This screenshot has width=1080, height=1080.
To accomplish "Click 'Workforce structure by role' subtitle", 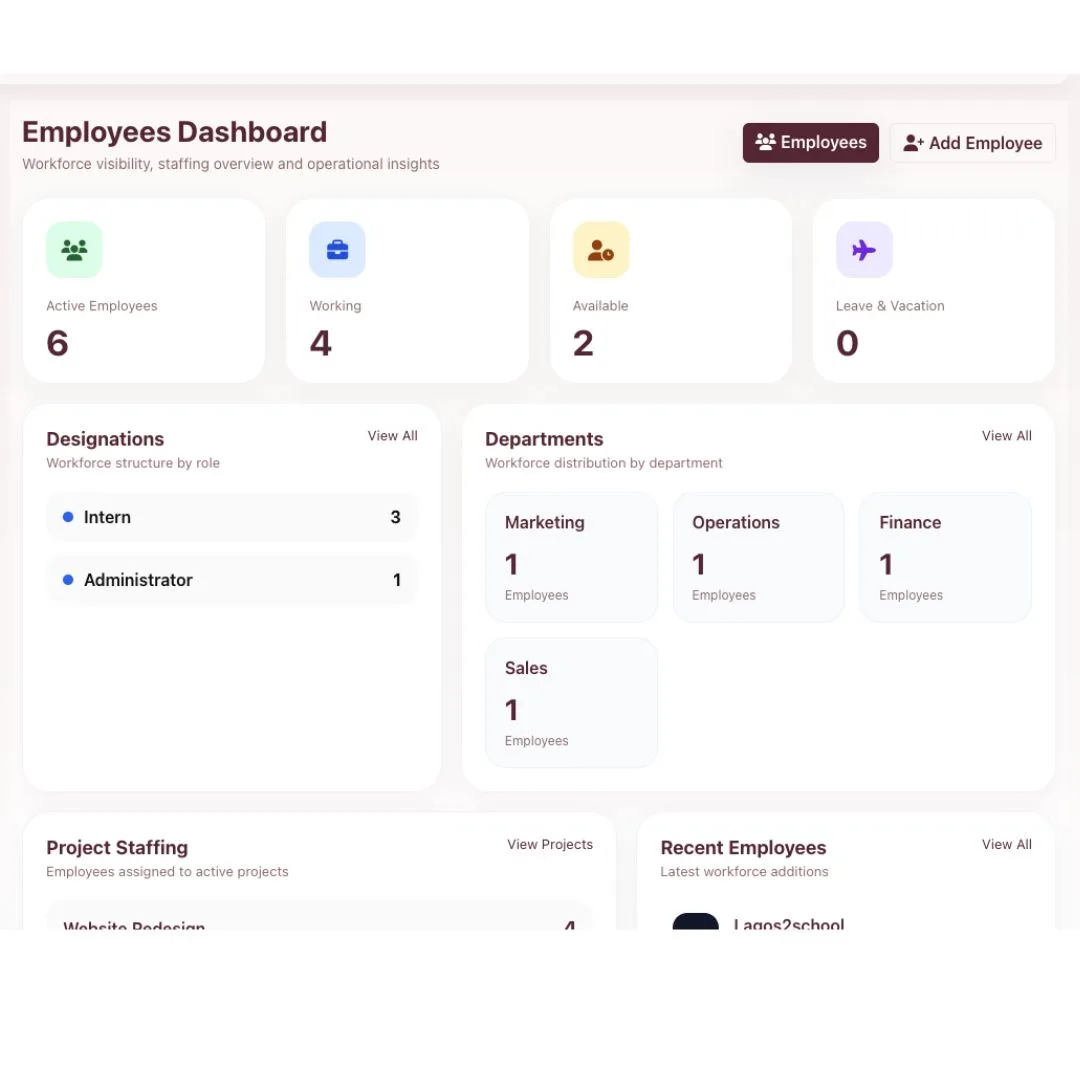I will pos(133,463).
